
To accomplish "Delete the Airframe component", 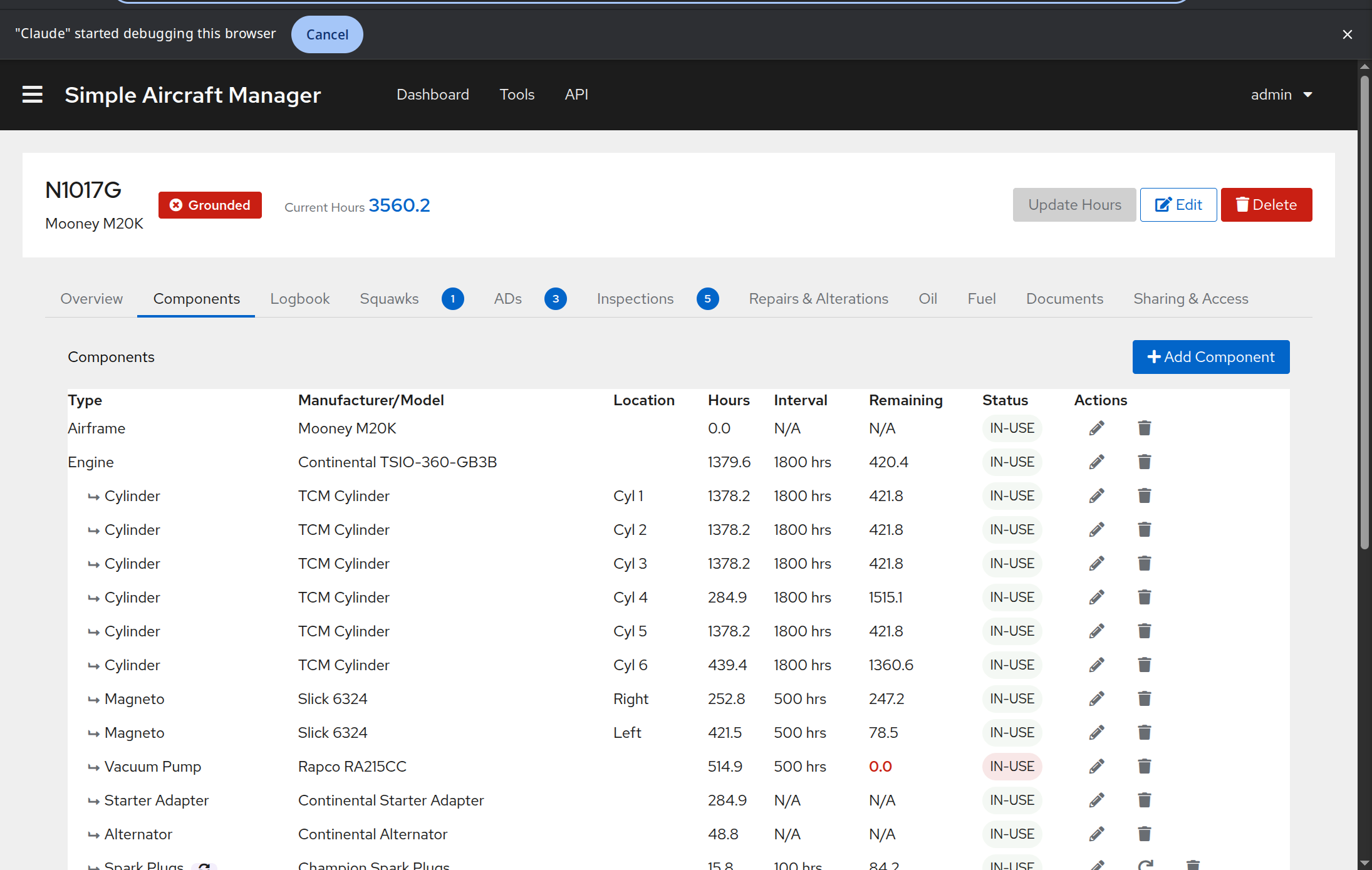I will click(1144, 428).
